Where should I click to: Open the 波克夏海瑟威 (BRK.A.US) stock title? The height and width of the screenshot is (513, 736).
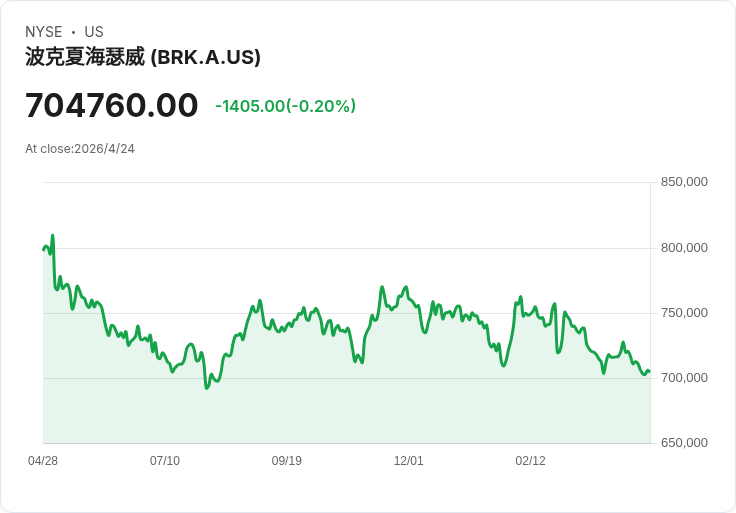[143, 57]
